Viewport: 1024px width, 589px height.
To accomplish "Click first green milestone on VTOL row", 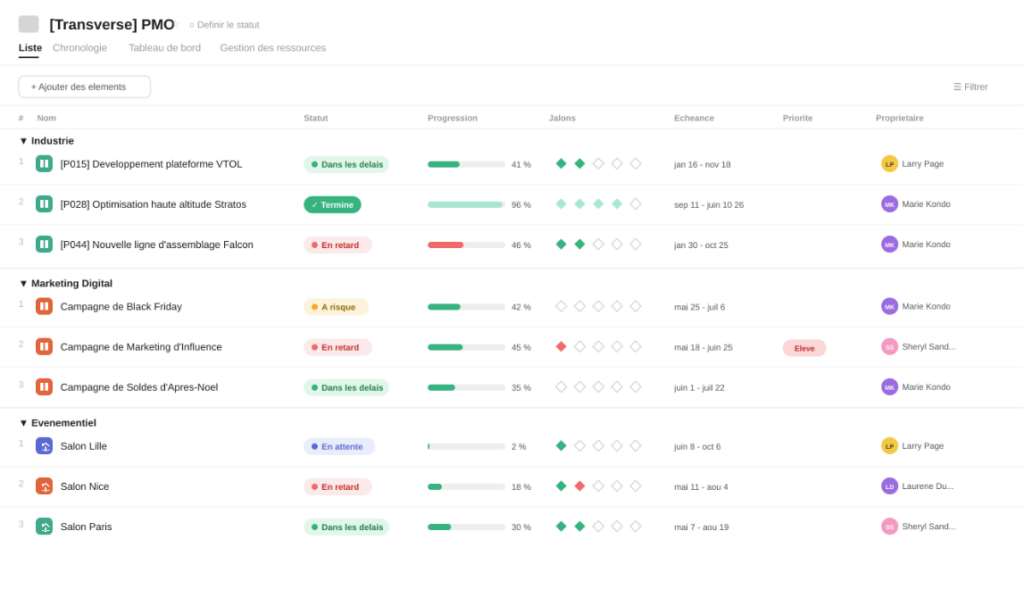I will coord(561,164).
